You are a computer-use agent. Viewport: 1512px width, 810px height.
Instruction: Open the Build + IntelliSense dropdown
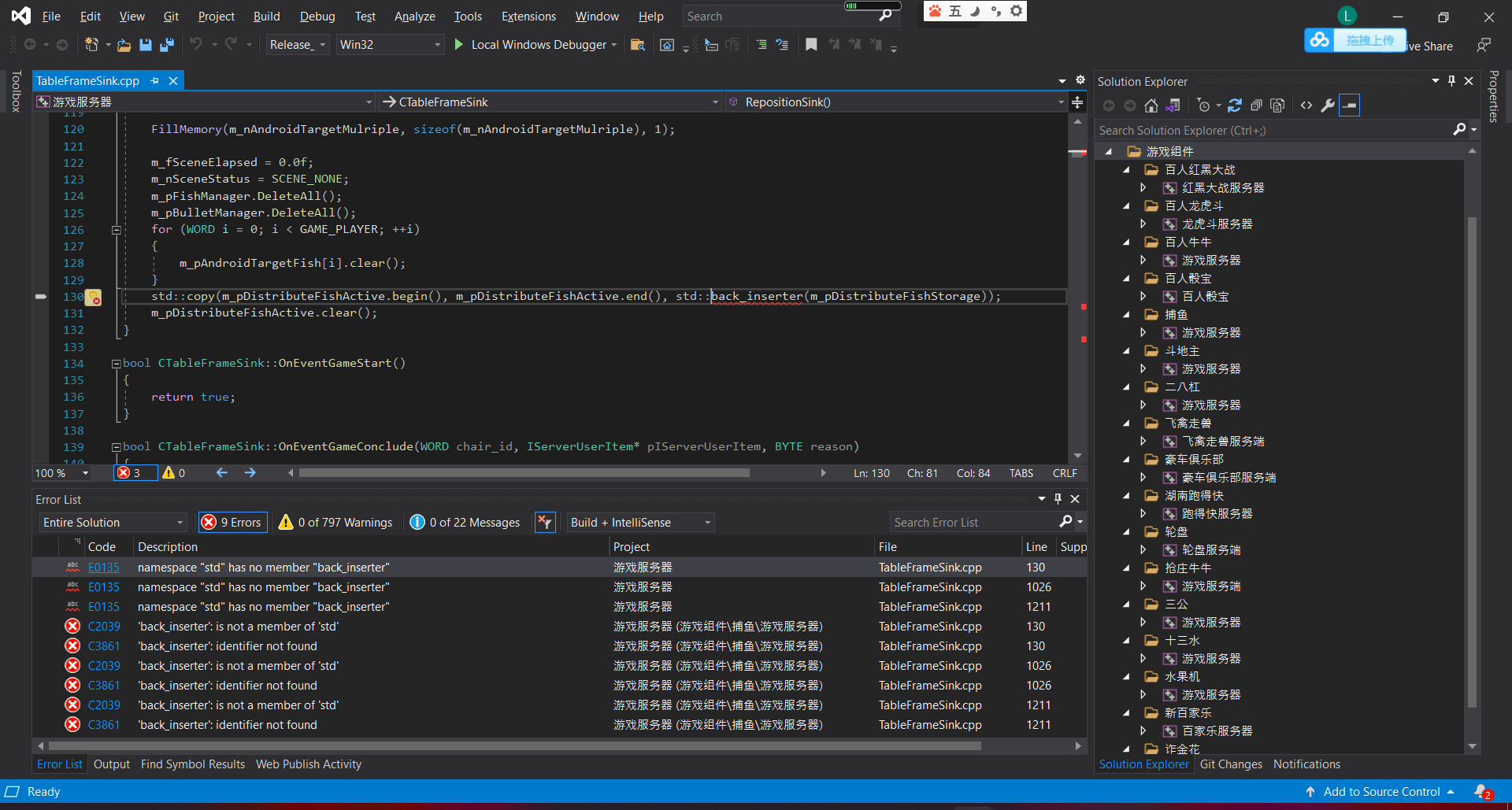click(640, 522)
